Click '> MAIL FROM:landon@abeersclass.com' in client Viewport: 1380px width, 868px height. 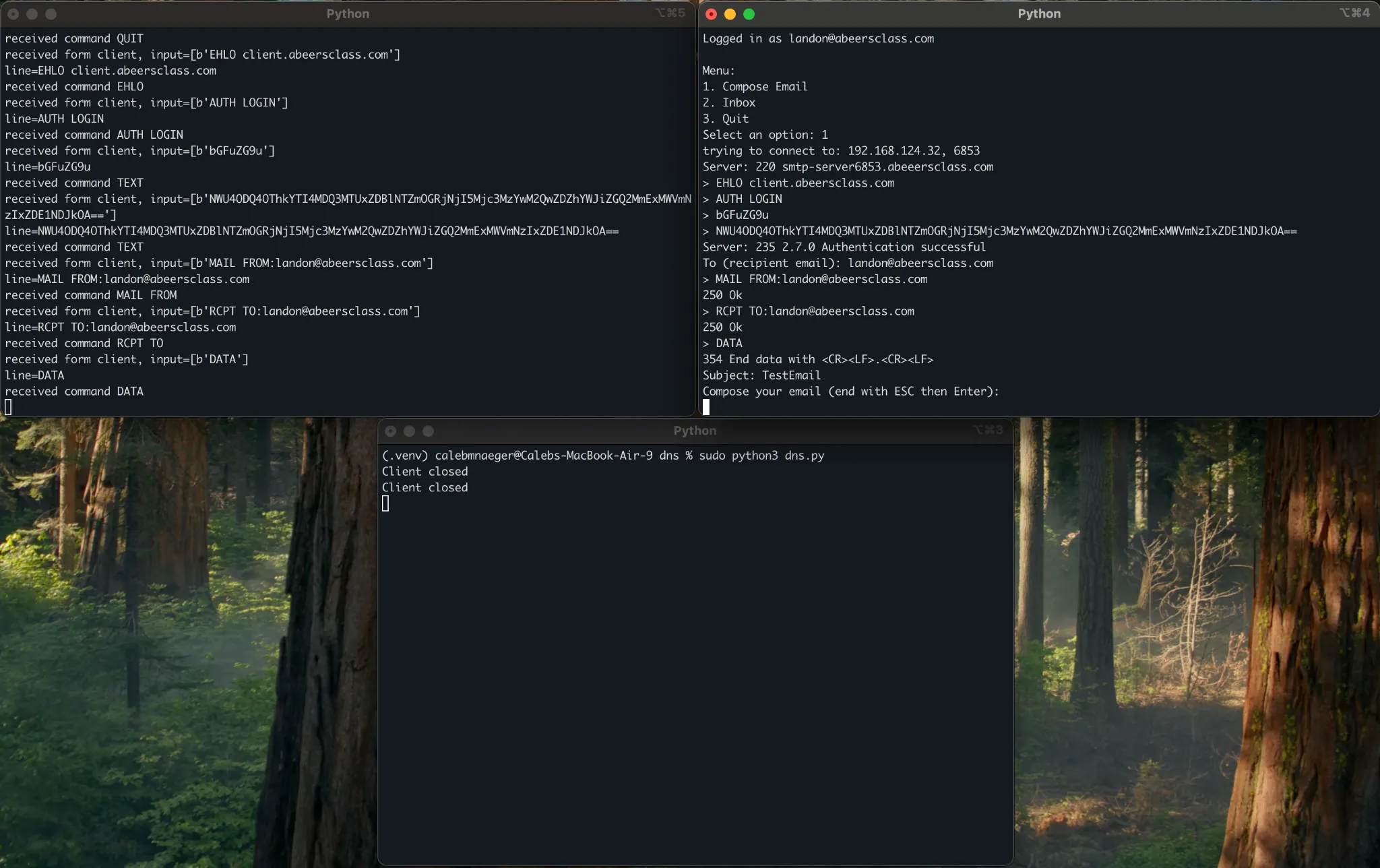pos(815,279)
